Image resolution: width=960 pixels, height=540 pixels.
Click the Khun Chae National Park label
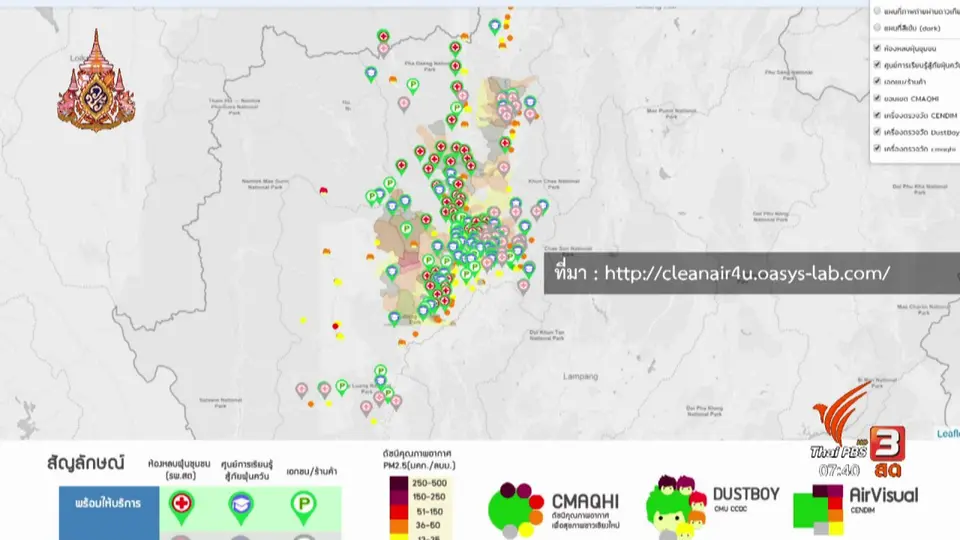click(x=553, y=184)
